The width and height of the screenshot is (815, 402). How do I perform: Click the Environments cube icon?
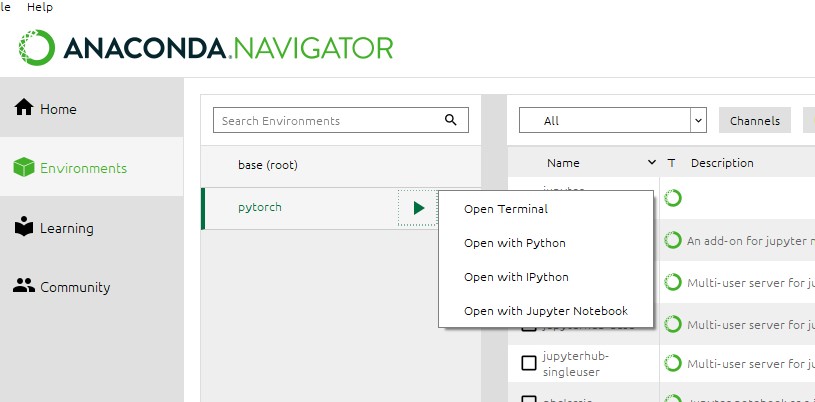24,167
